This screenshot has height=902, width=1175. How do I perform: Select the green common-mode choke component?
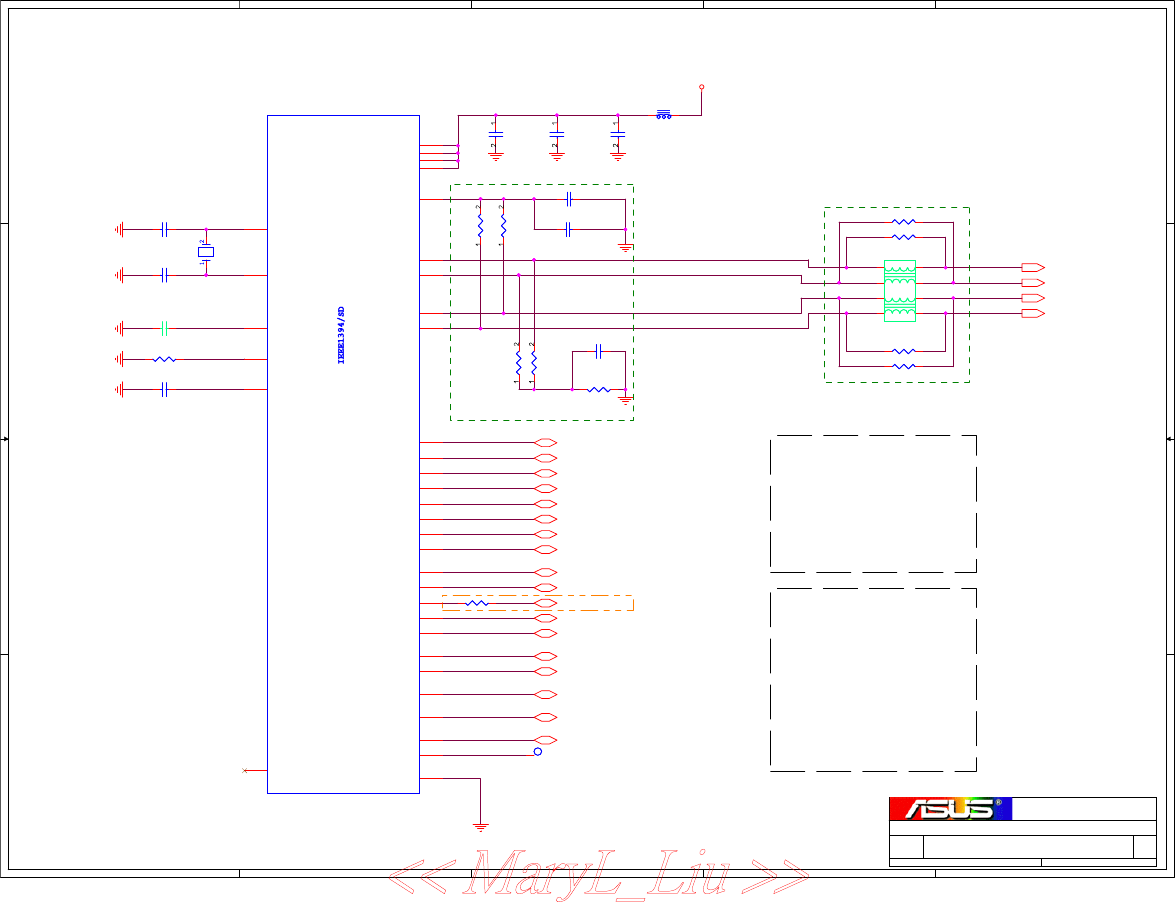tap(900, 291)
